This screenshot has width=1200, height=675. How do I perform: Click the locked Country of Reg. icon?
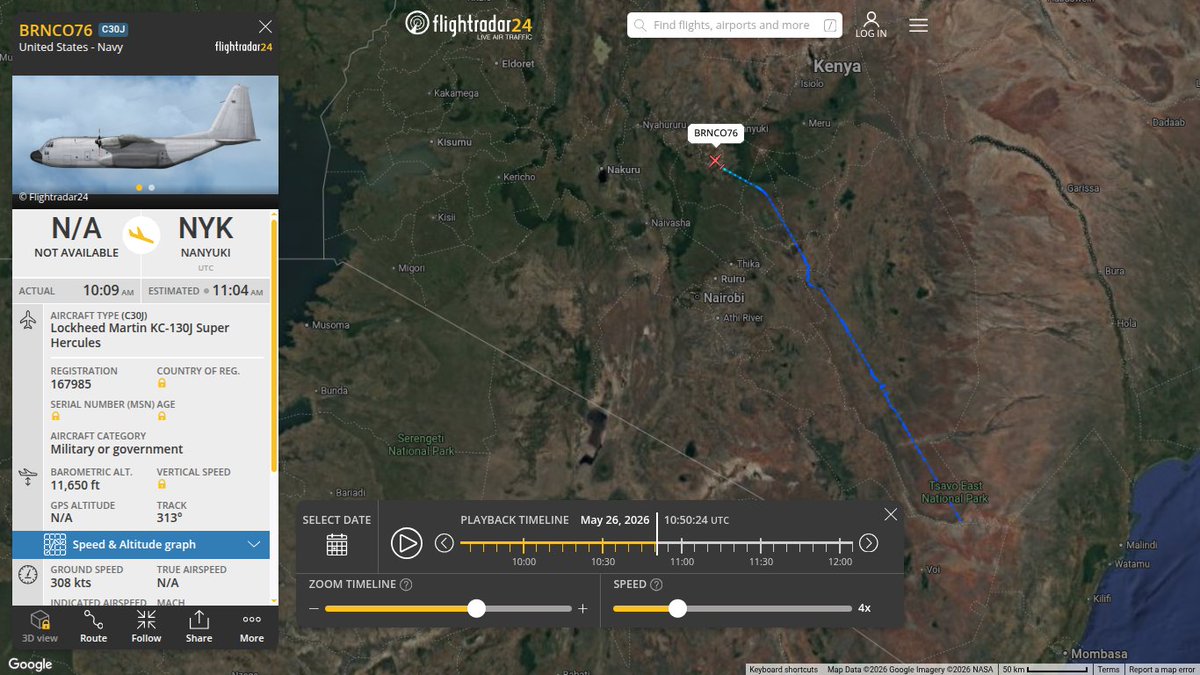(x=162, y=383)
